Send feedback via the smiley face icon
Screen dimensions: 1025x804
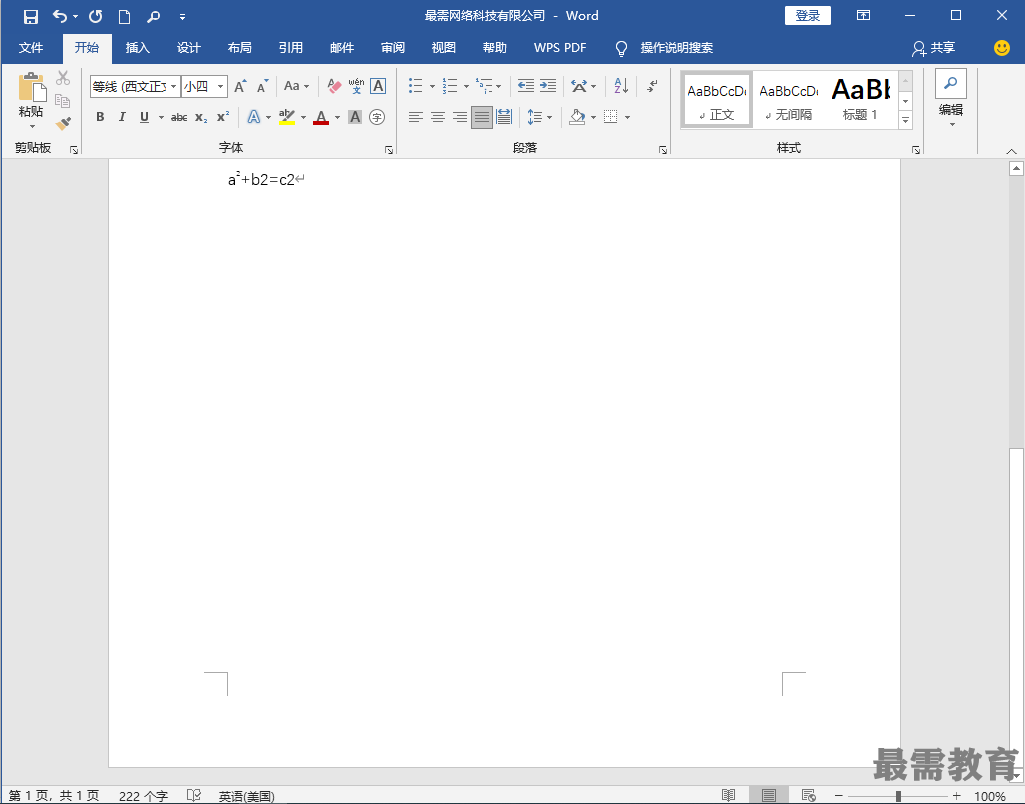pos(1001,48)
